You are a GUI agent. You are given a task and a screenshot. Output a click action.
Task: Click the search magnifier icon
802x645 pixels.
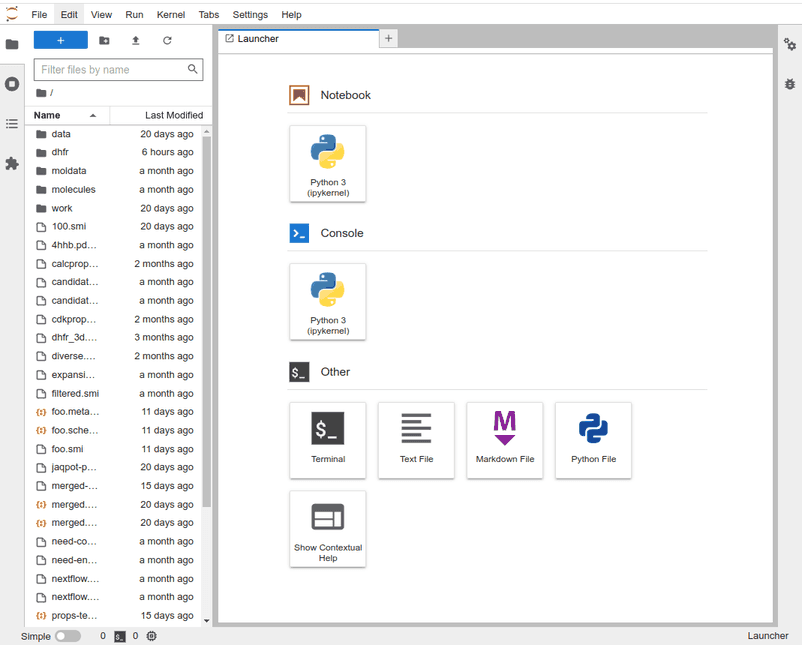pyautogui.click(x=192, y=69)
